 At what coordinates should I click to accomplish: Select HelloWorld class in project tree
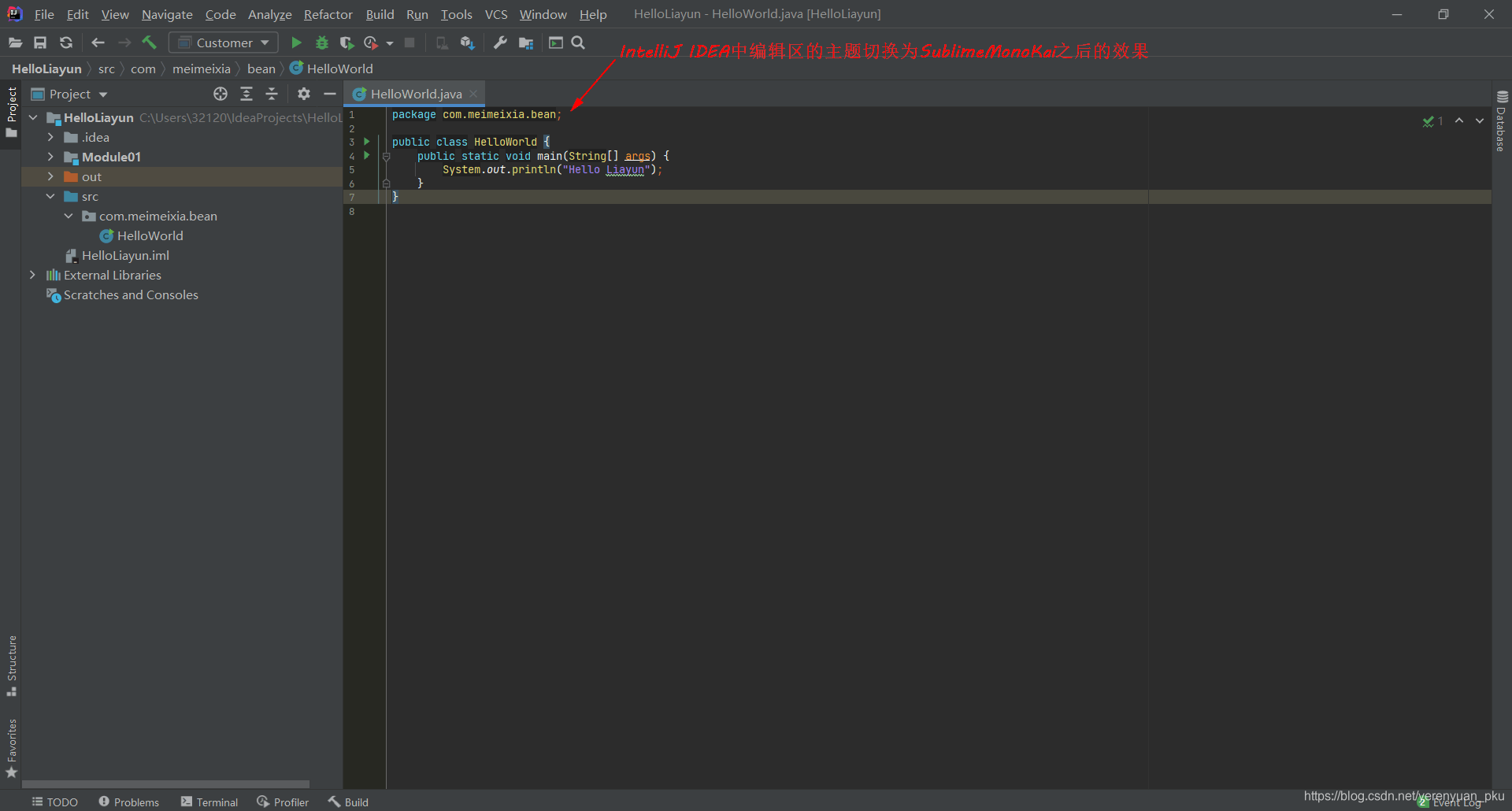coord(150,235)
